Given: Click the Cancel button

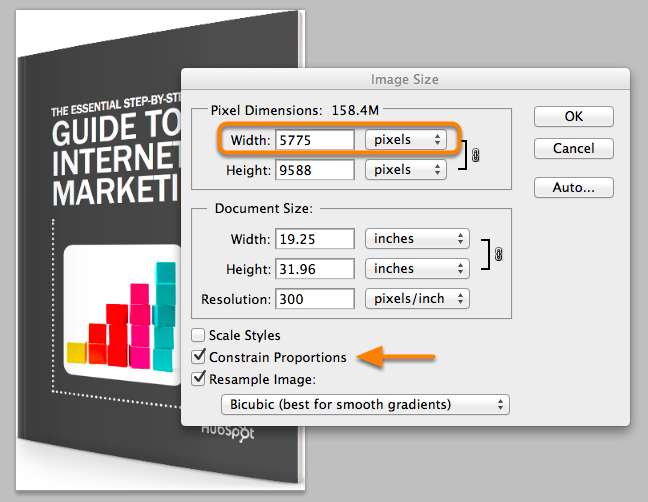Looking at the screenshot, I should pos(573,148).
